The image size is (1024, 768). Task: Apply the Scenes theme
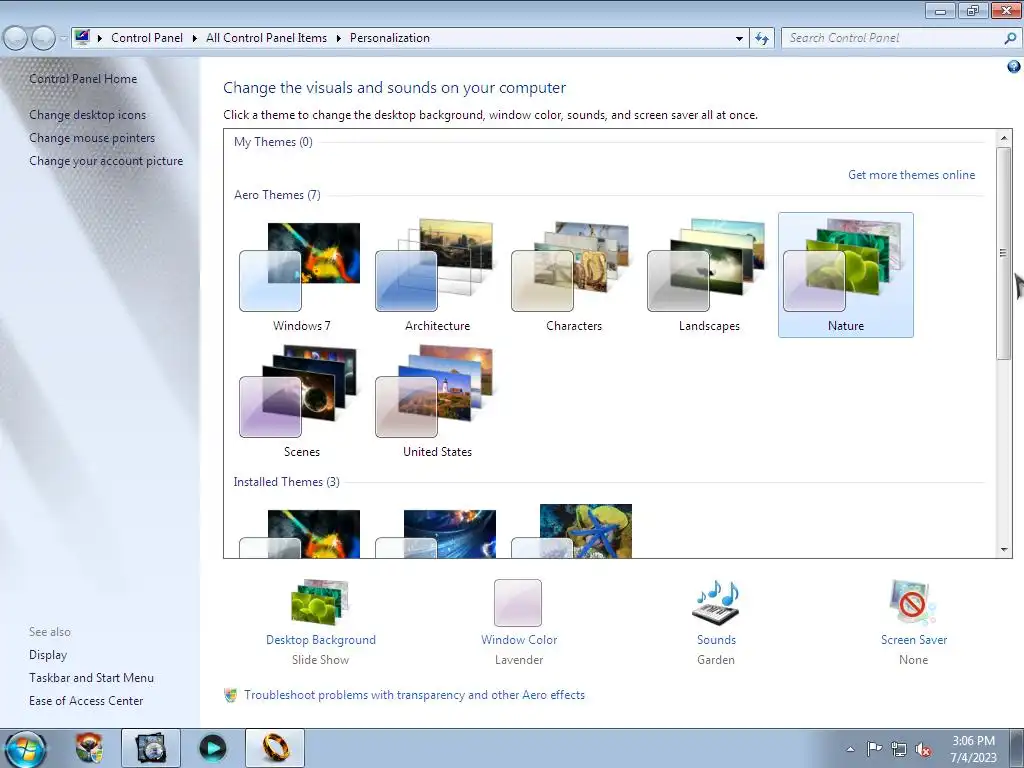301,401
